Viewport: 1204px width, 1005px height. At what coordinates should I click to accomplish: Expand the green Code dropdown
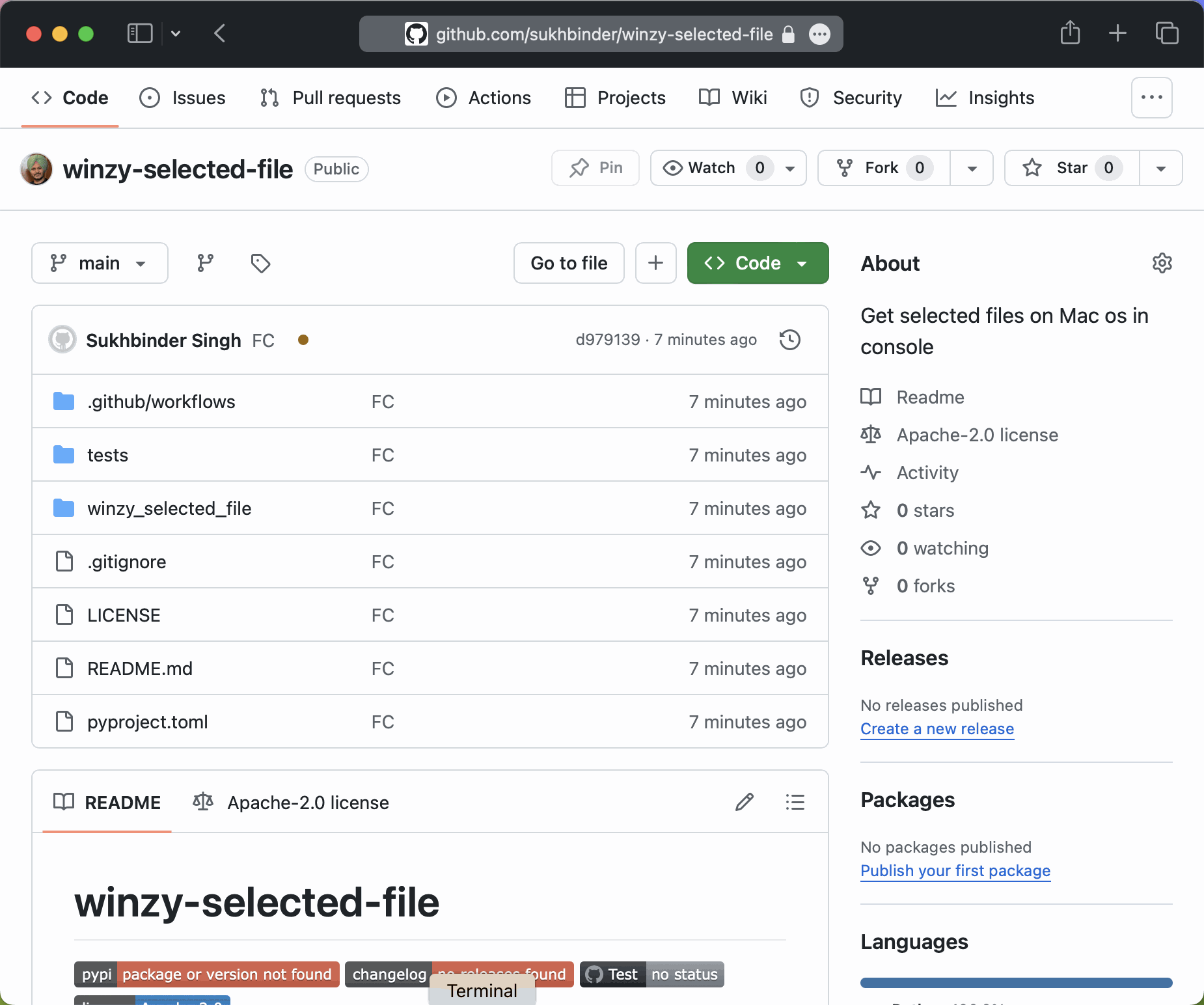pos(758,263)
